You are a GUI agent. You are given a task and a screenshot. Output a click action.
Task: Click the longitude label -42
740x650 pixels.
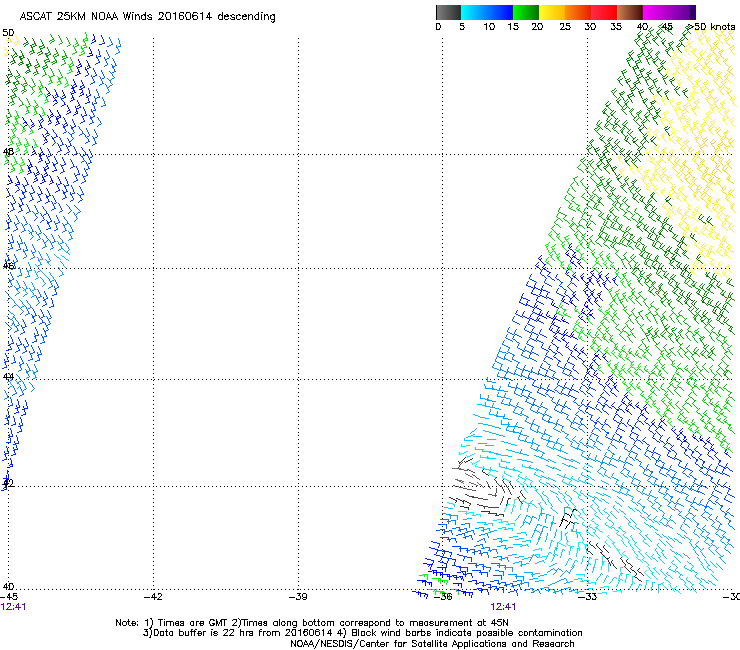[154, 597]
